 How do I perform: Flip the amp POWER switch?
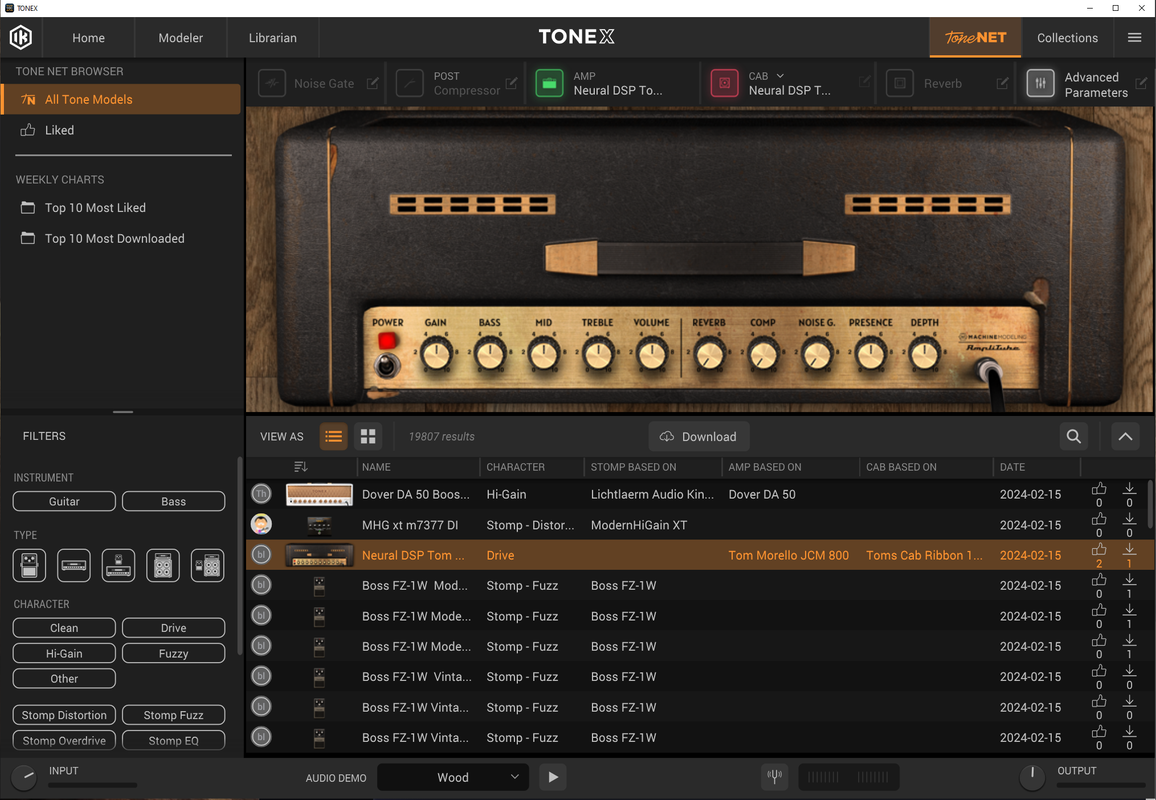pyautogui.click(x=386, y=364)
